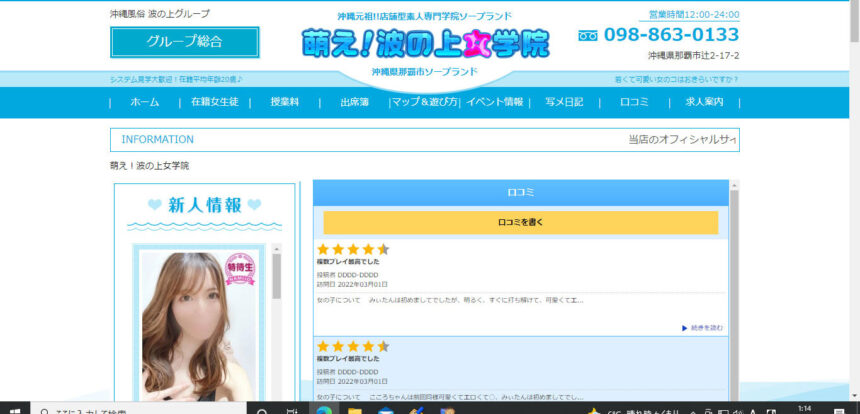Click the scrolling text 当店のオフィシャルサイ
Image resolution: width=860 pixels, height=414 pixels.
[682, 140]
